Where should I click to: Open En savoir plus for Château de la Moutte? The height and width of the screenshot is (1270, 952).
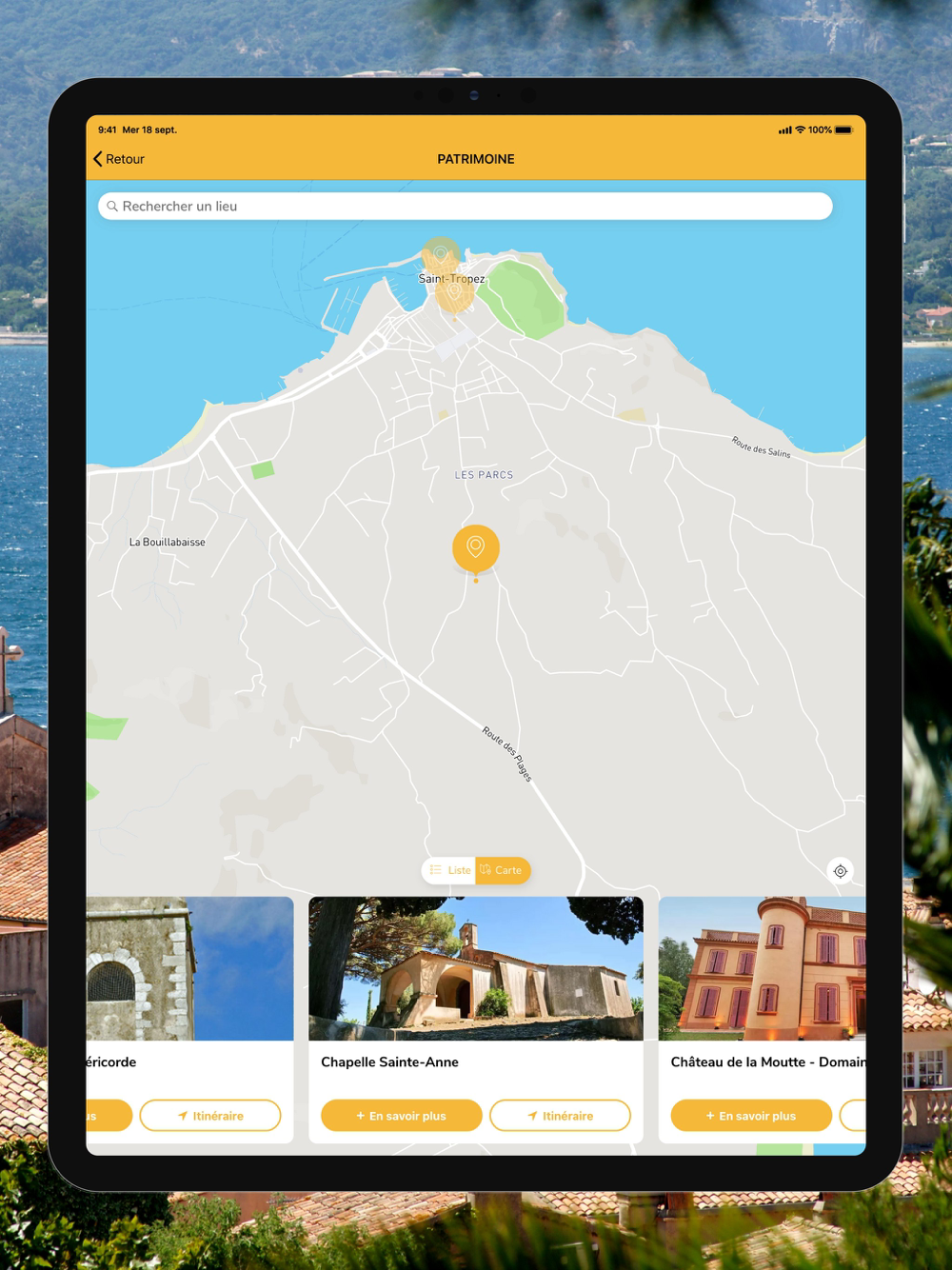click(x=751, y=1116)
